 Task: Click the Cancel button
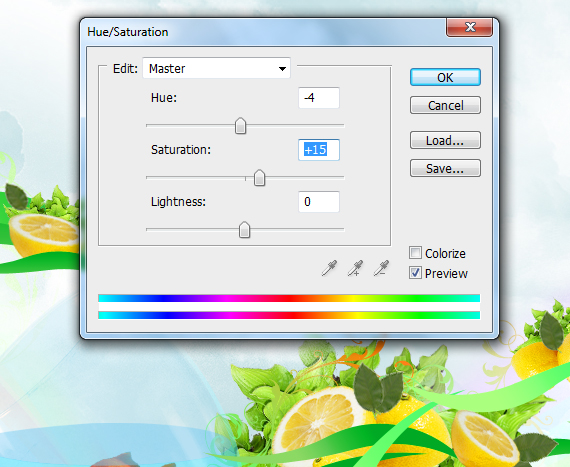pyautogui.click(x=445, y=105)
